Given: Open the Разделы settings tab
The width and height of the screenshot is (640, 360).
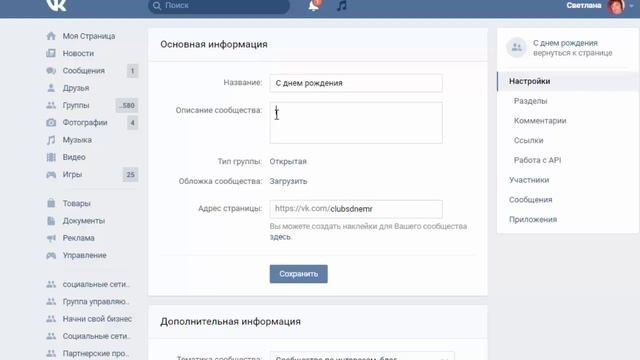Looking at the screenshot, I should tap(530, 101).
